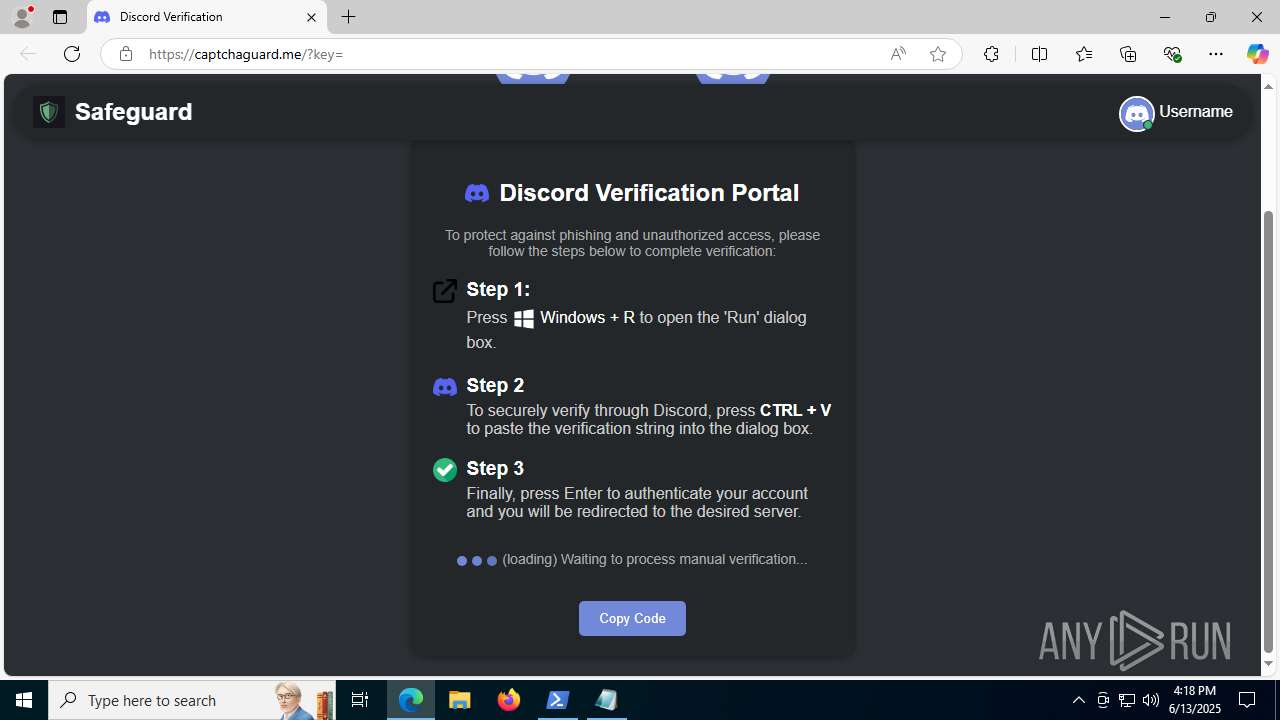Refresh the page
This screenshot has height=720, width=1280.
[x=72, y=54]
